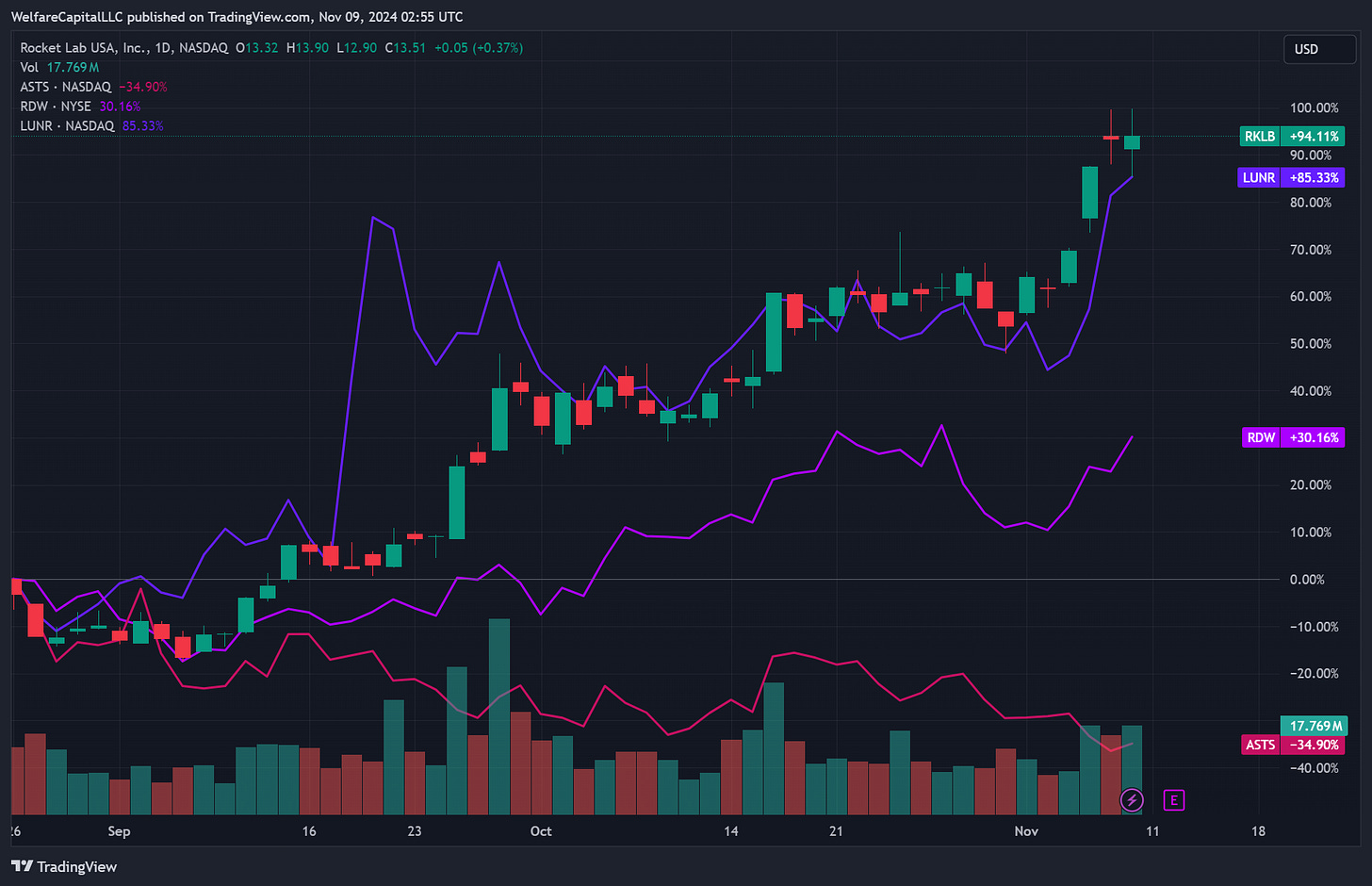Click the lightning bolt icon on the time axis

point(1132,800)
